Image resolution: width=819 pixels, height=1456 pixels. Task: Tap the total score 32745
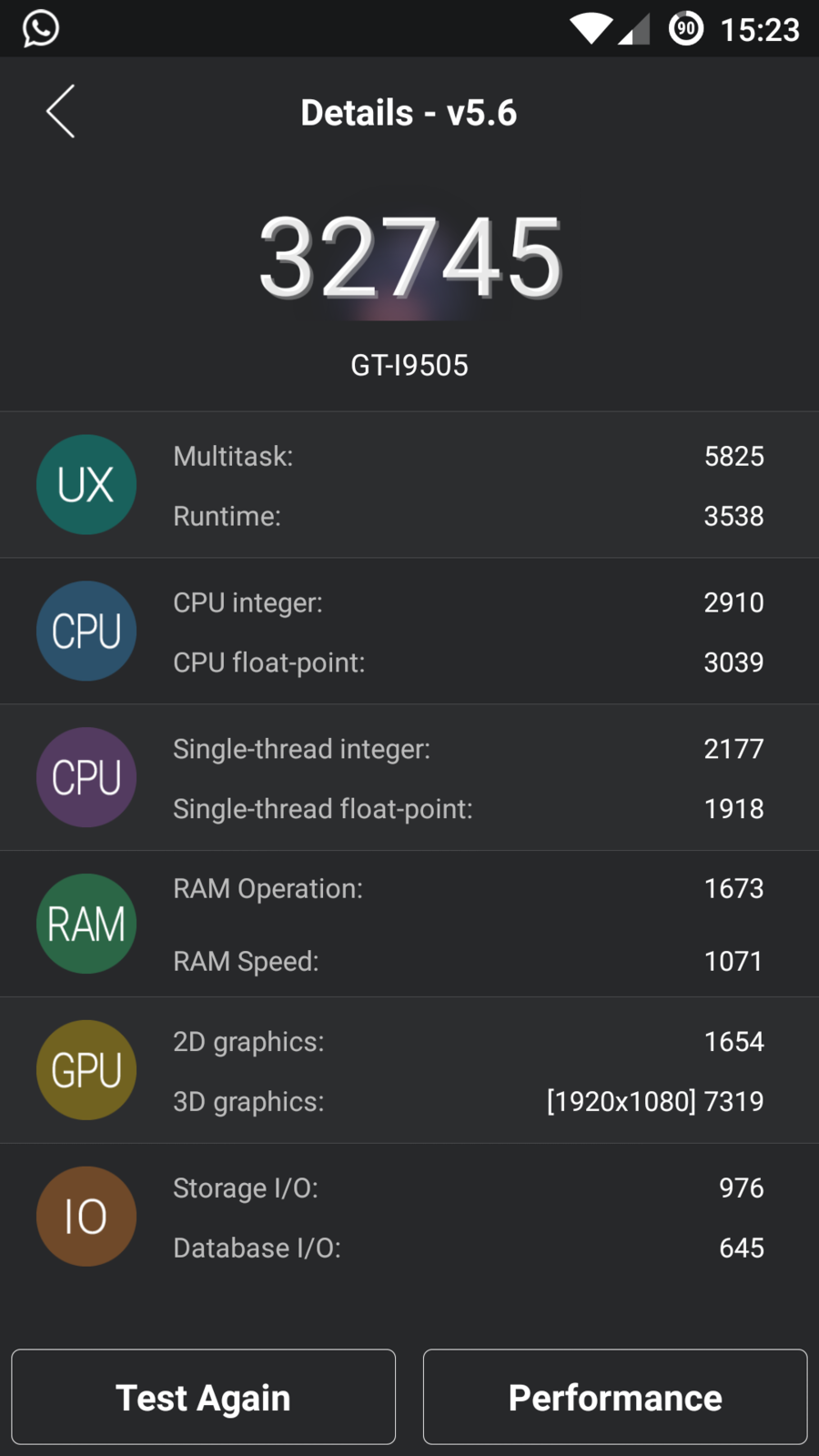[x=409, y=258]
